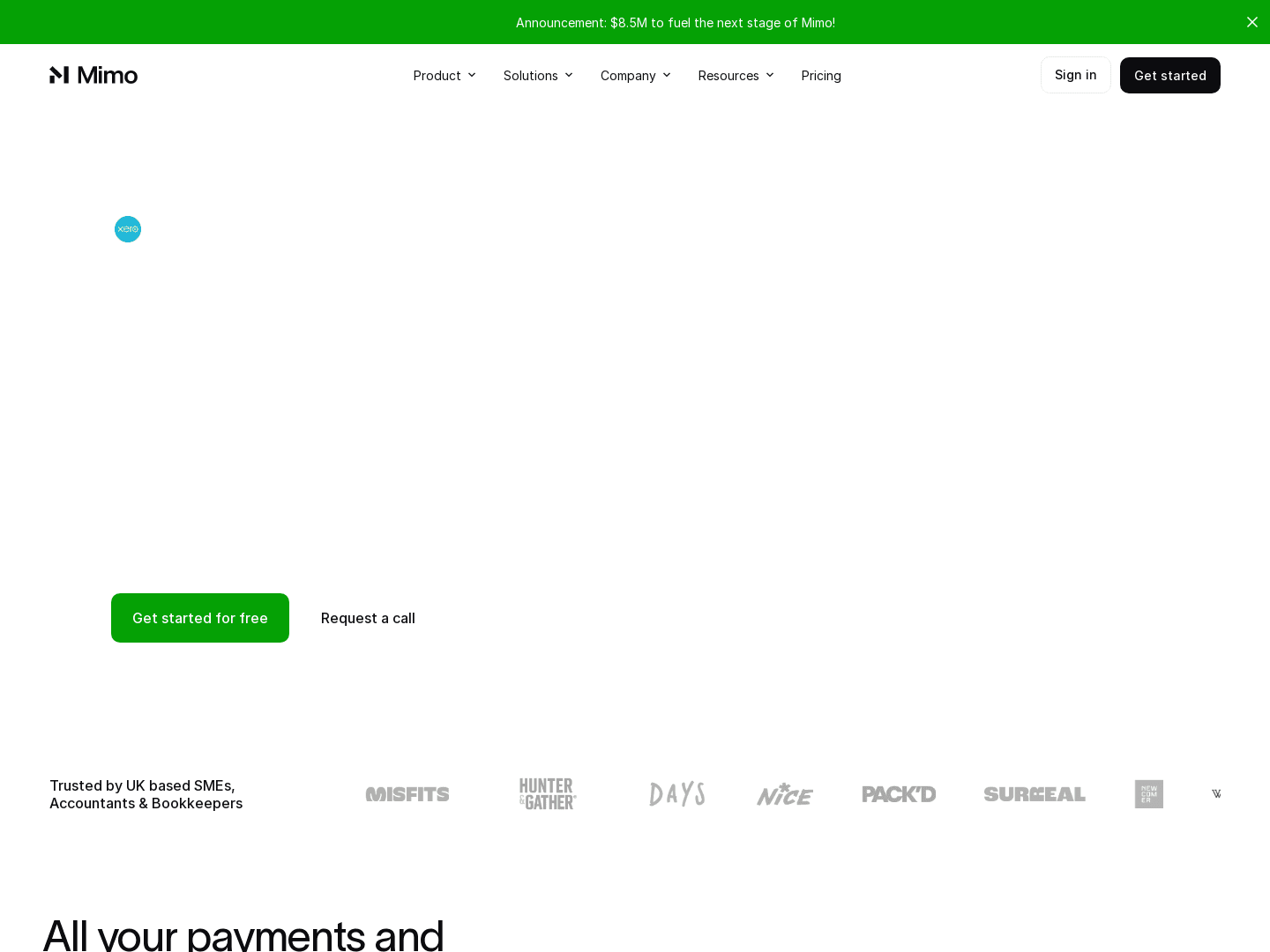Click the Pack'd brand logo
Viewport: 1270px width, 952px height.
899,793
